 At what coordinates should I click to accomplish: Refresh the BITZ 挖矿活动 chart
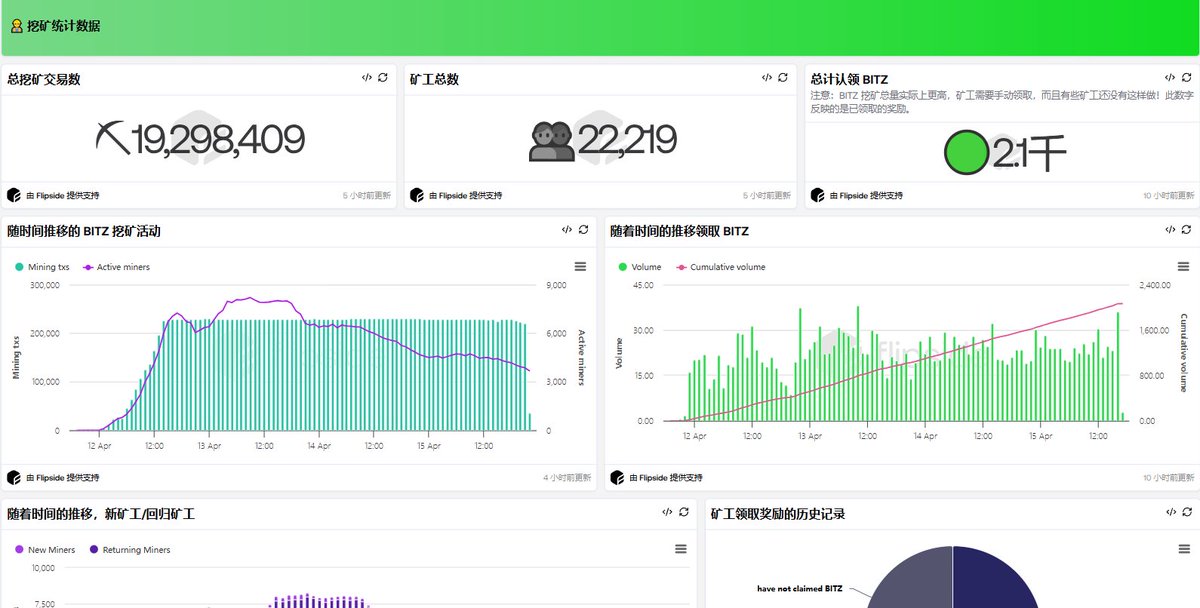(x=583, y=230)
